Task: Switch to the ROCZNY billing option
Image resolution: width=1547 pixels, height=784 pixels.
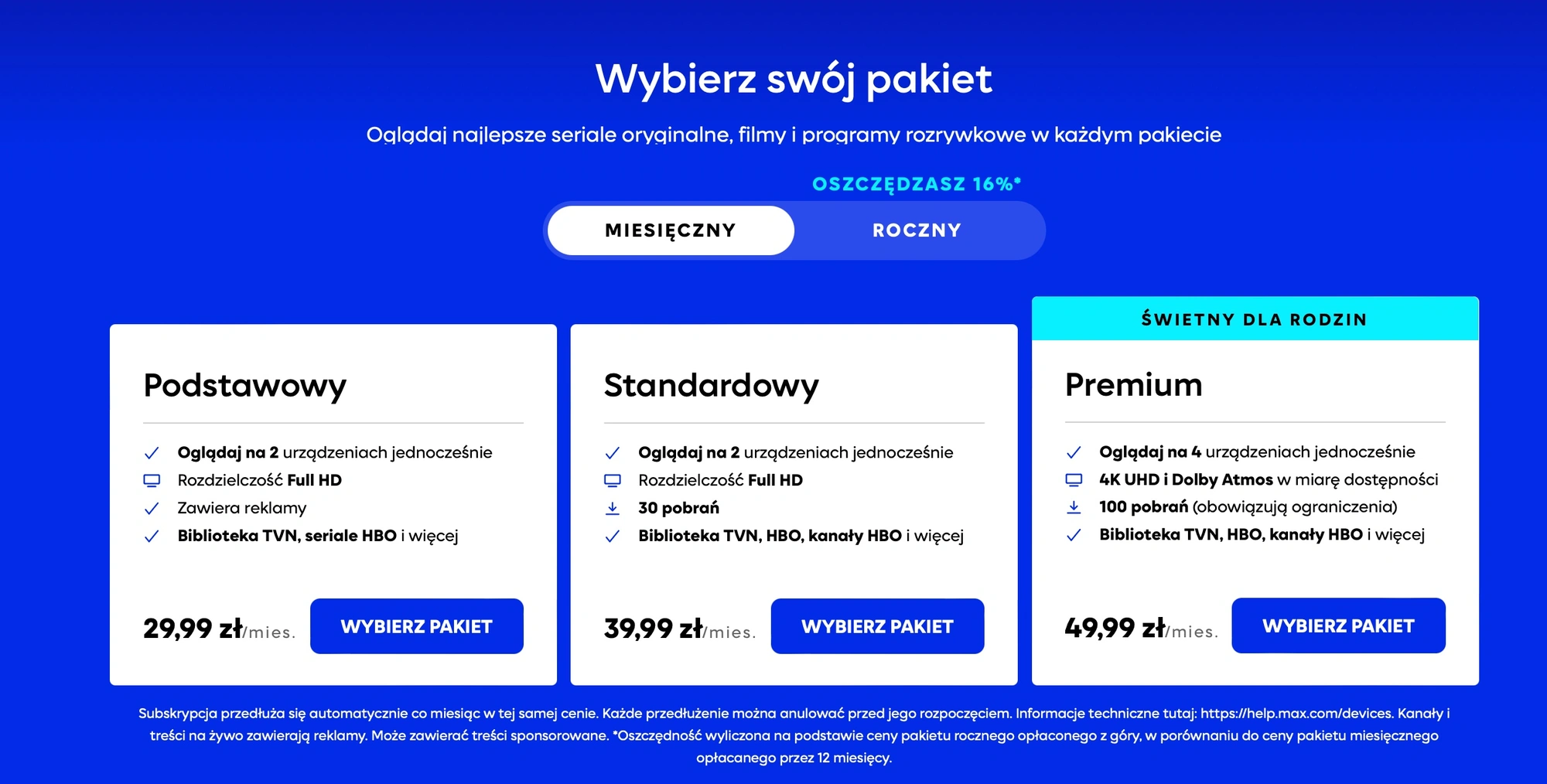Action: pyautogui.click(x=917, y=230)
